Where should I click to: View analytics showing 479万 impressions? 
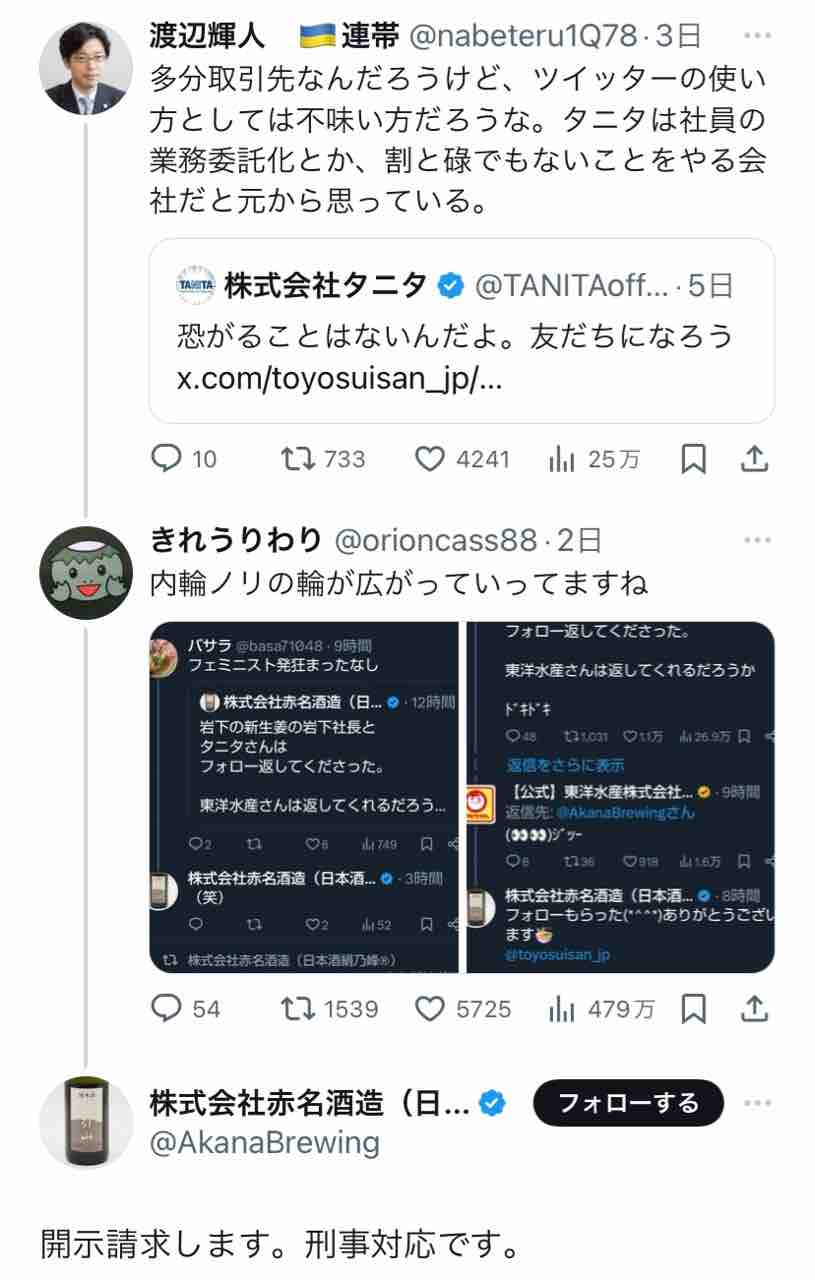(601, 1008)
